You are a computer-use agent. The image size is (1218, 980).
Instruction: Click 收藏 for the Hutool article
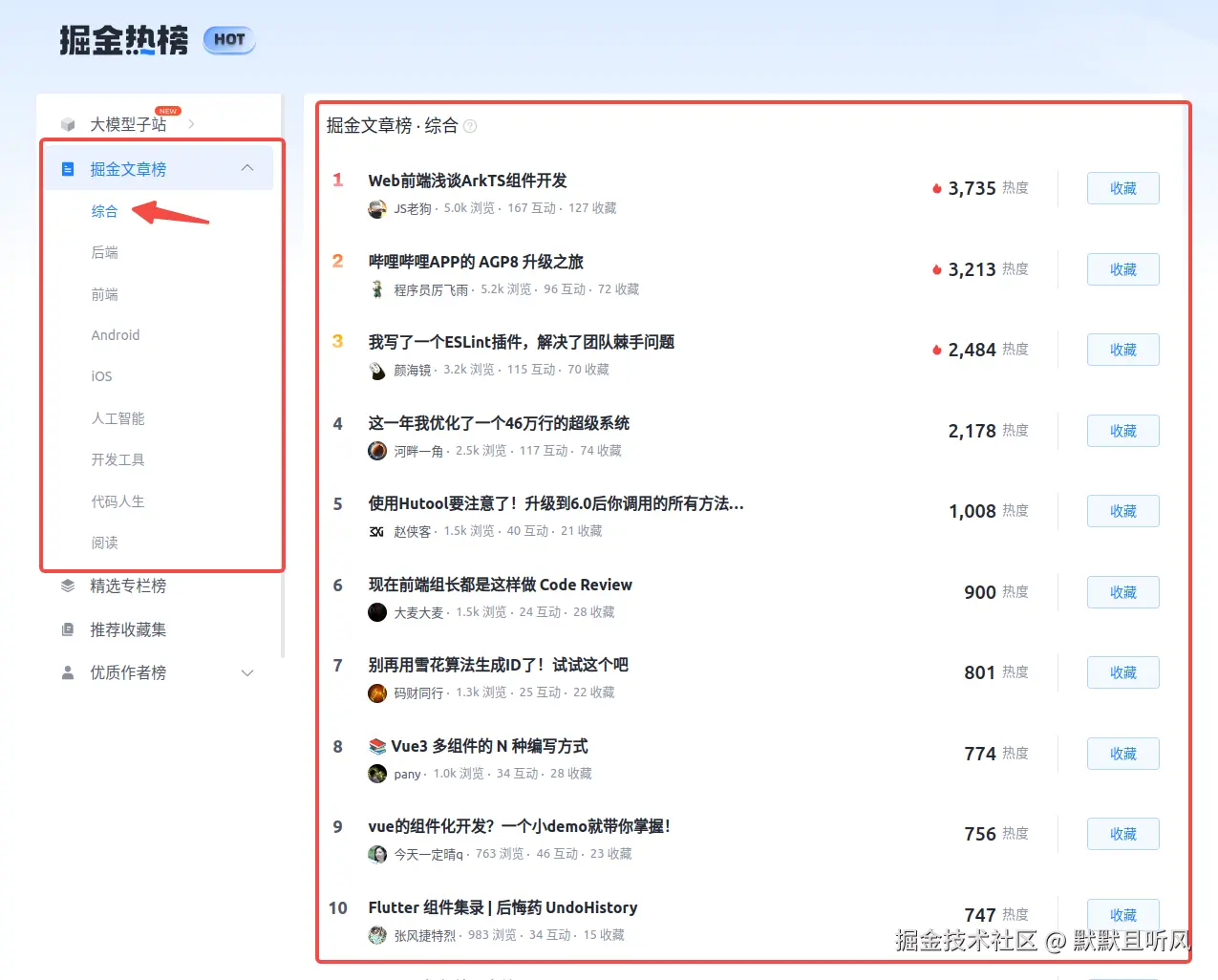pyautogui.click(x=1123, y=511)
